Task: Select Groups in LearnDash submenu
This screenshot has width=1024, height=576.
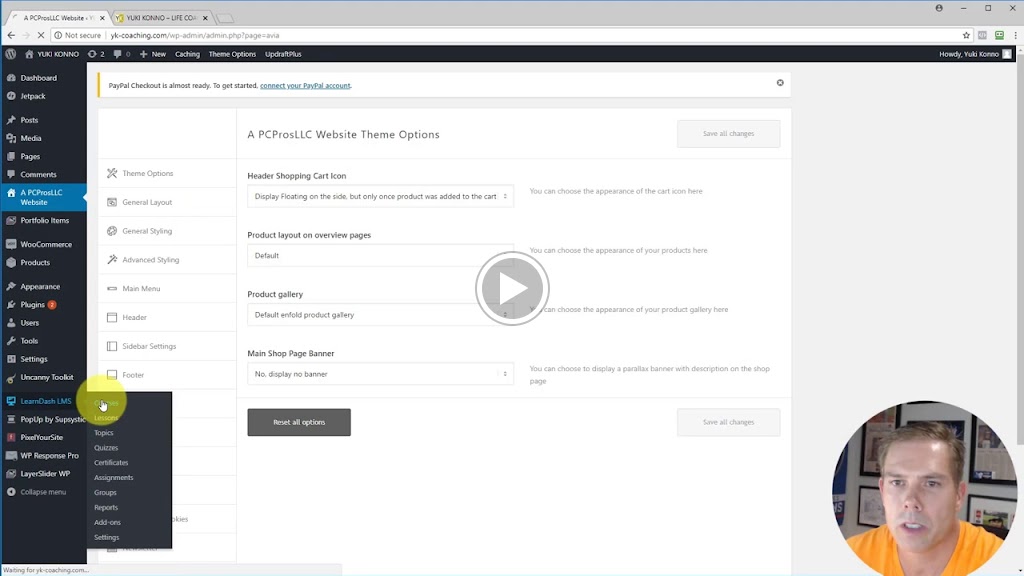Action: coord(105,493)
